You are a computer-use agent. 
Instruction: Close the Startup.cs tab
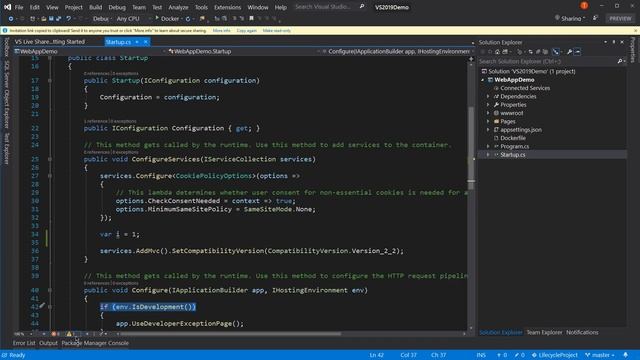click(x=146, y=42)
